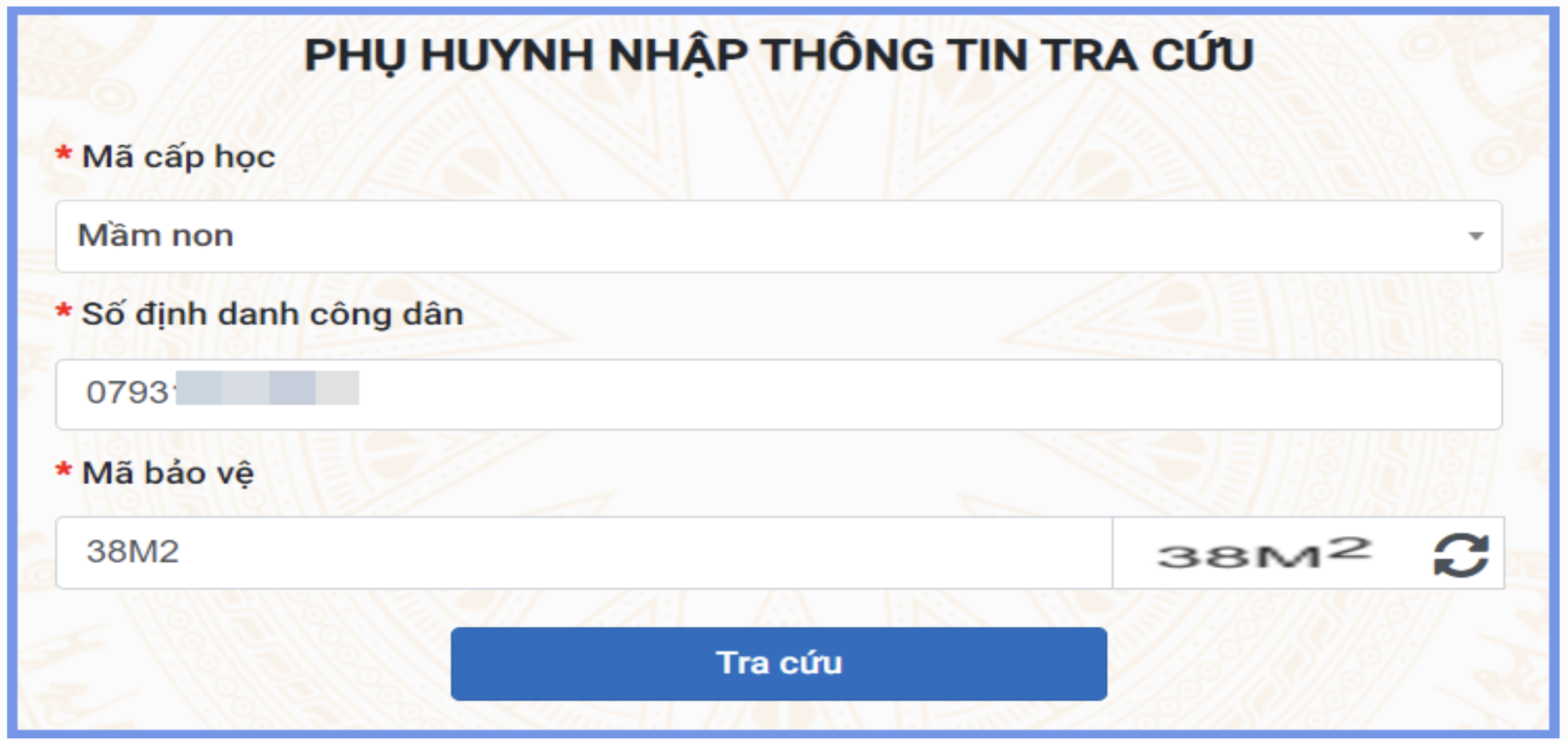1568x741 pixels.
Task: Refresh the captcha security code
Action: [x=1461, y=554]
